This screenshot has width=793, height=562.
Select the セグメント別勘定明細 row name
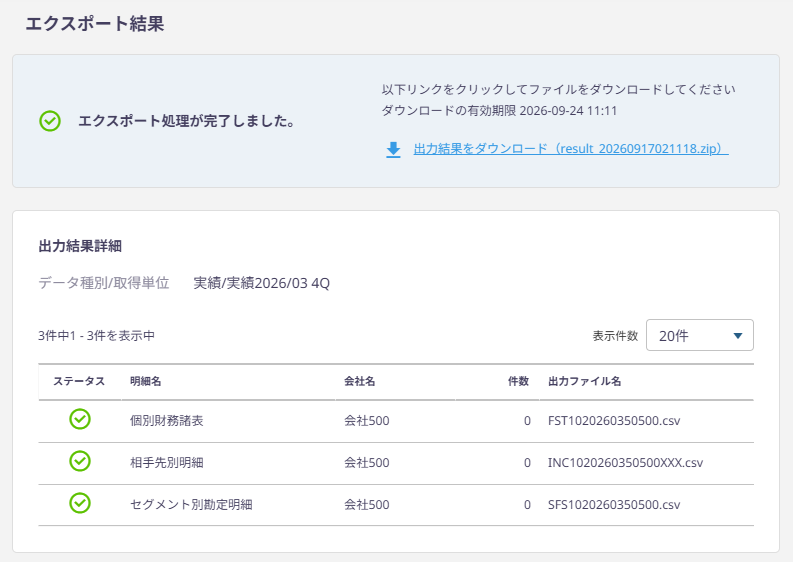(191, 505)
